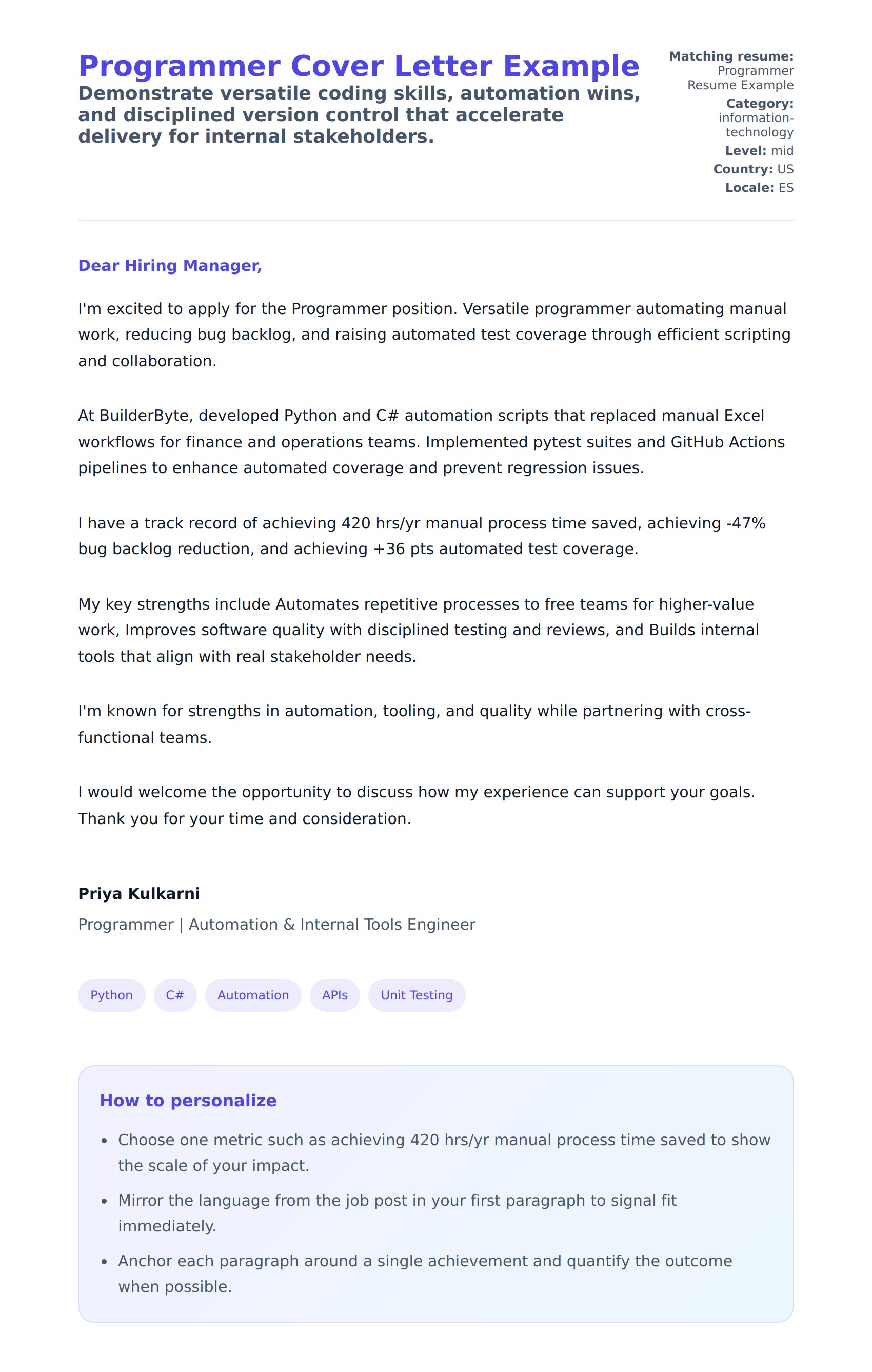Click the "Anchor each paragraph" tip bullet
This screenshot has width=872, height=1372.
click(x=424, y=1273)
